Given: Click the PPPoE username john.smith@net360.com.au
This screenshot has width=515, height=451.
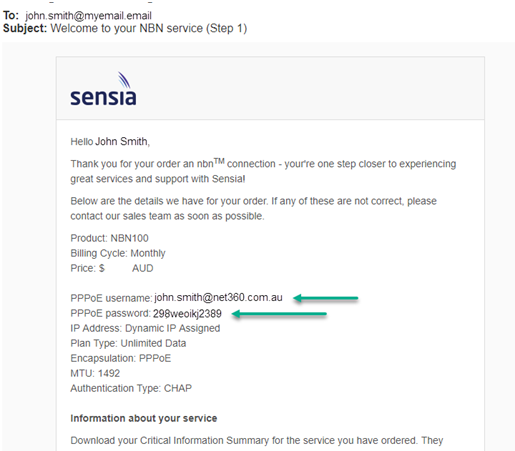Looking at the screenshot, I should click(x=218, y=297).
